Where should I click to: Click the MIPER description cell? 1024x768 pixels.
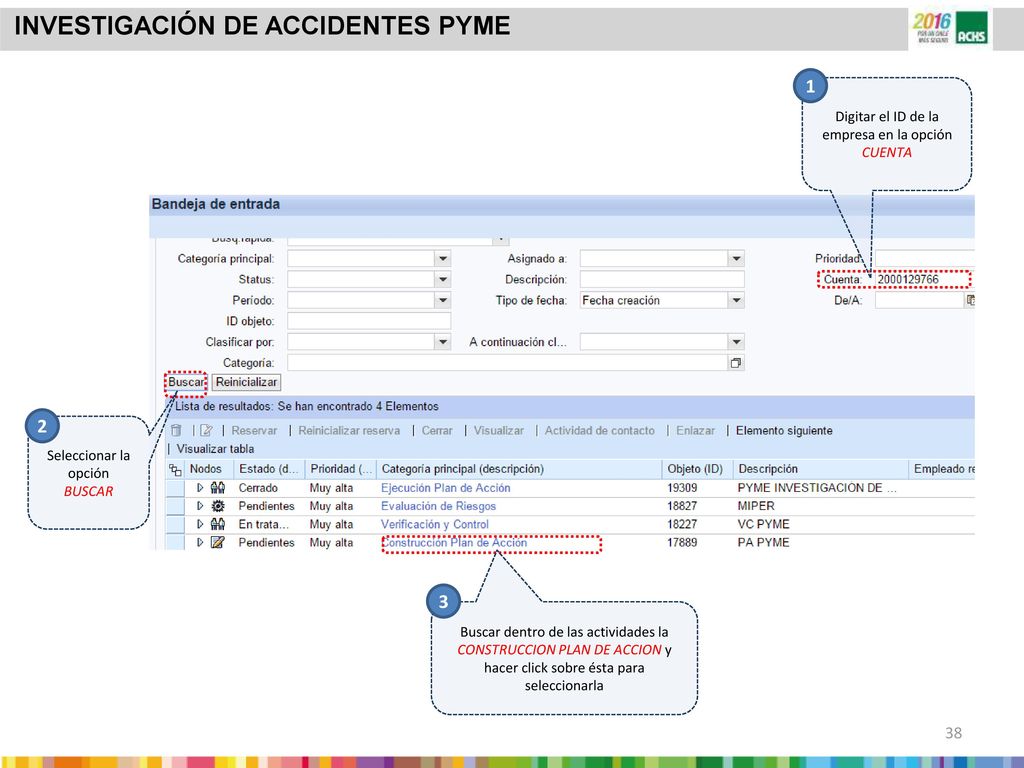click(756, 506)
